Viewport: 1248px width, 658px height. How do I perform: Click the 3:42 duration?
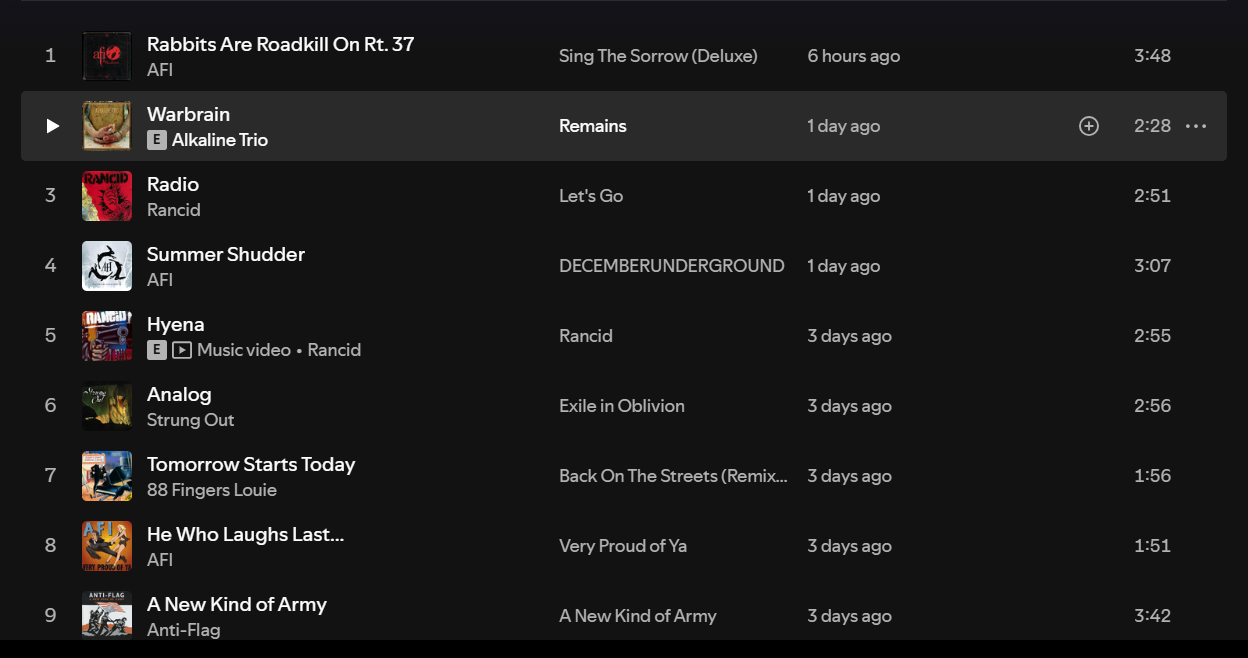tap(1152, 616)
